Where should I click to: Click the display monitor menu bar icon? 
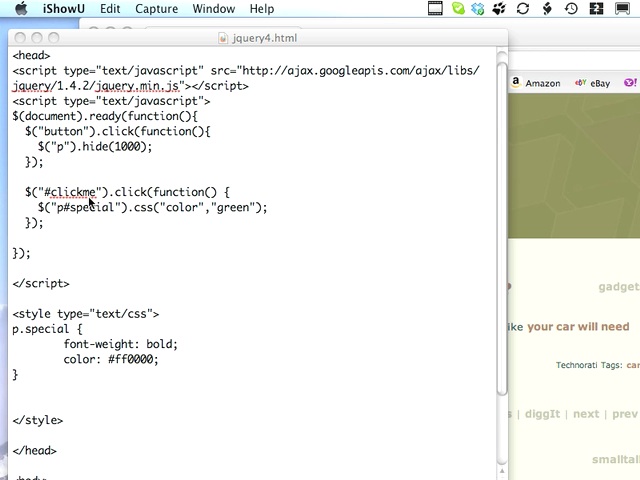622,9
